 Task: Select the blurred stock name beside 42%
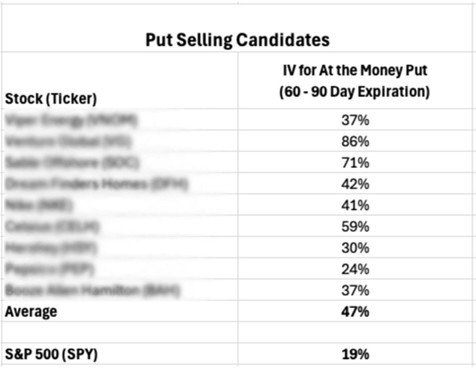pos(97,184)
